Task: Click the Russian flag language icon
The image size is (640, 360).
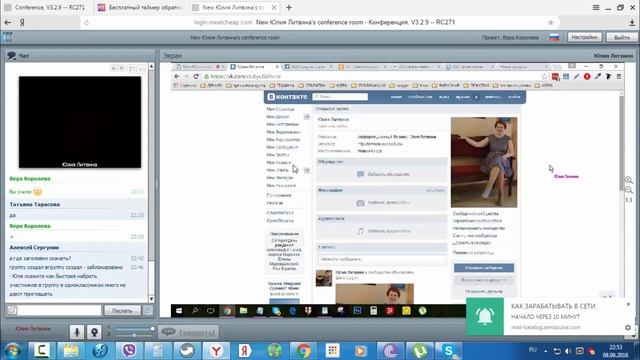Action: coord(554,38)
